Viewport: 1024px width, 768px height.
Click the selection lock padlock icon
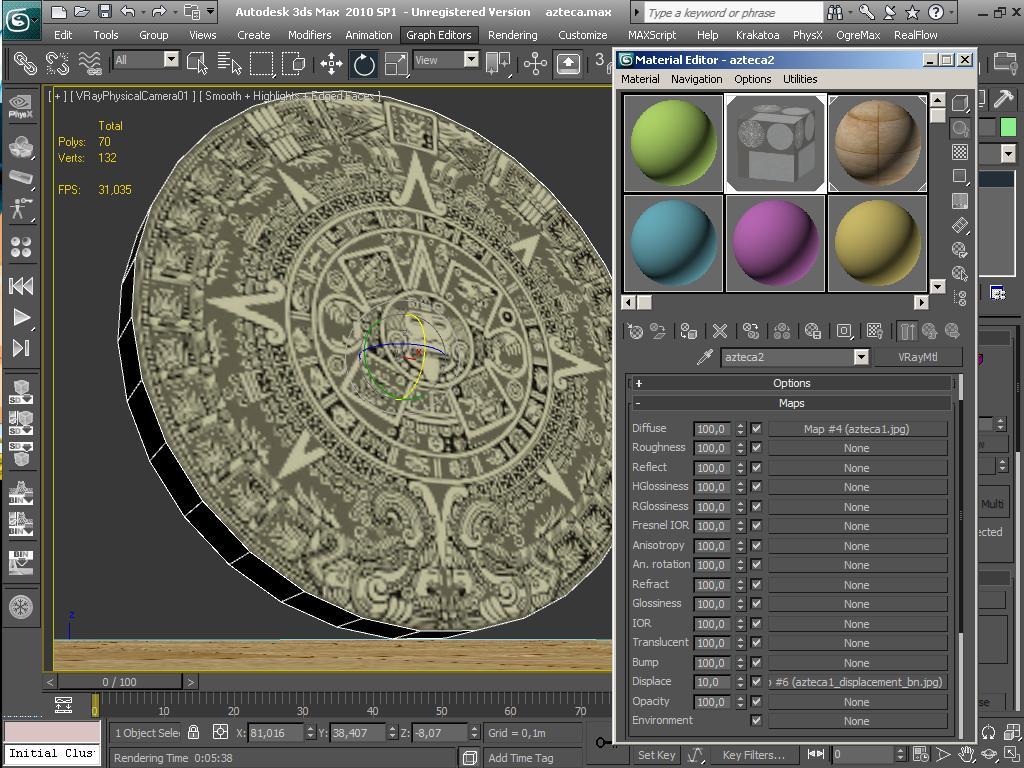point(194,732)
